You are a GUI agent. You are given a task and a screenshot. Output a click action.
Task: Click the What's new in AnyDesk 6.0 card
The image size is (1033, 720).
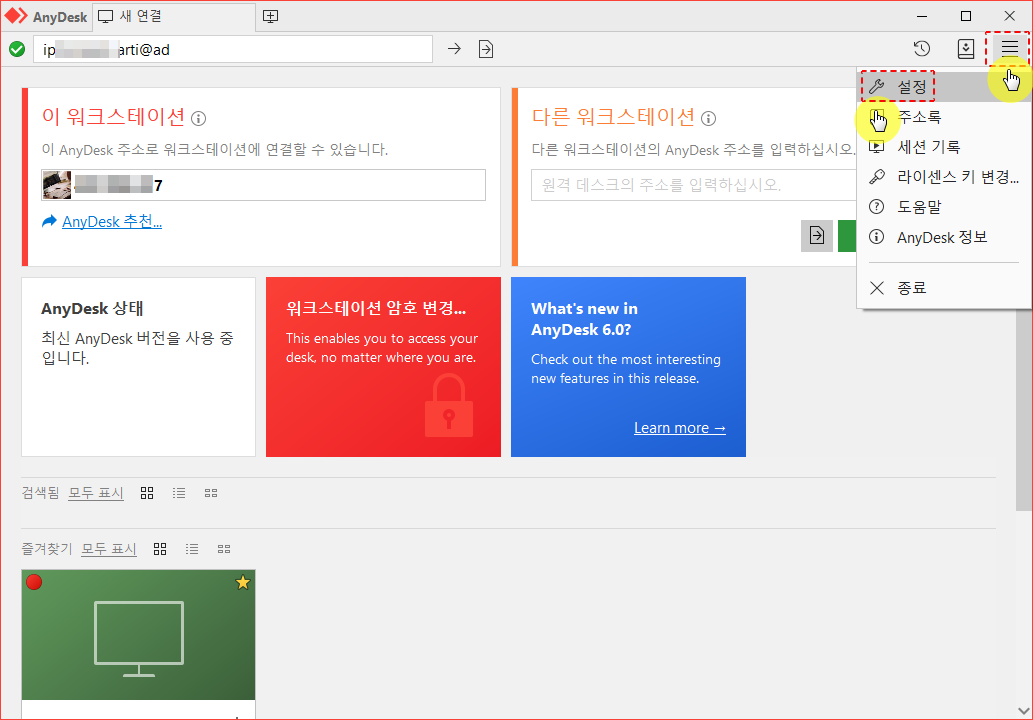coord(628,367)
